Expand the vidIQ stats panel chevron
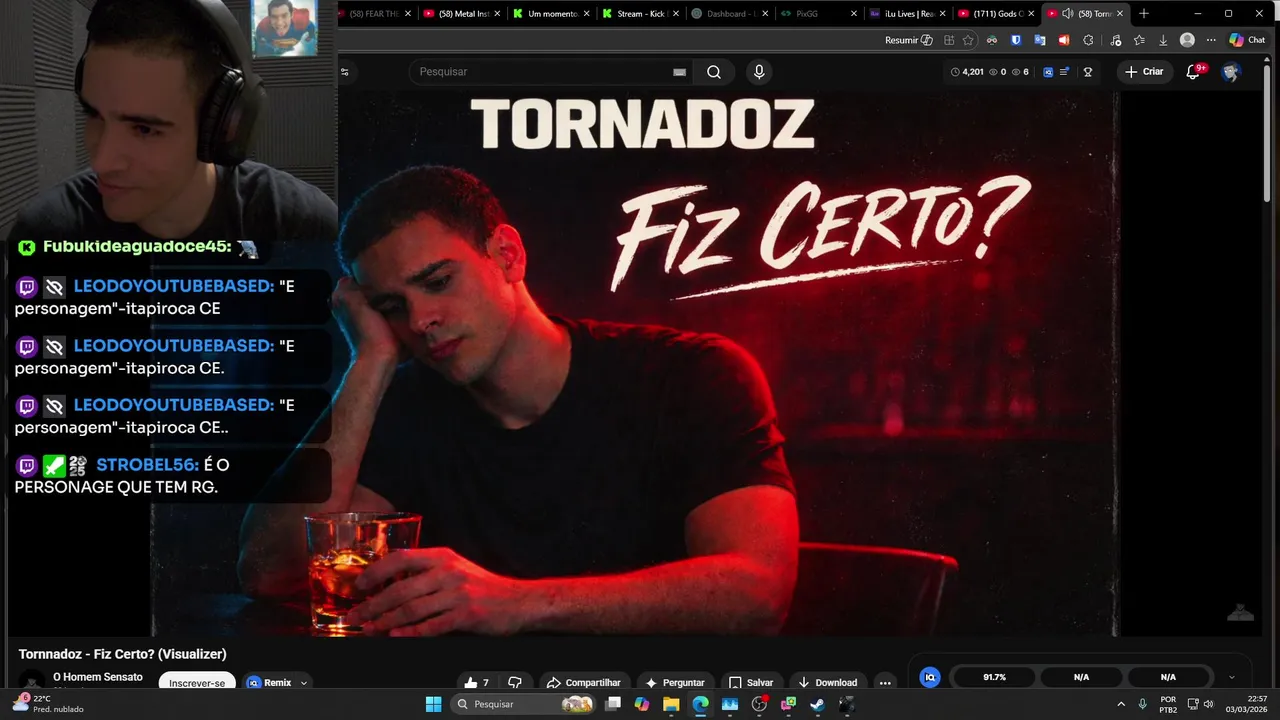This screenshot has width=1280, height=720. (1231, 678)
